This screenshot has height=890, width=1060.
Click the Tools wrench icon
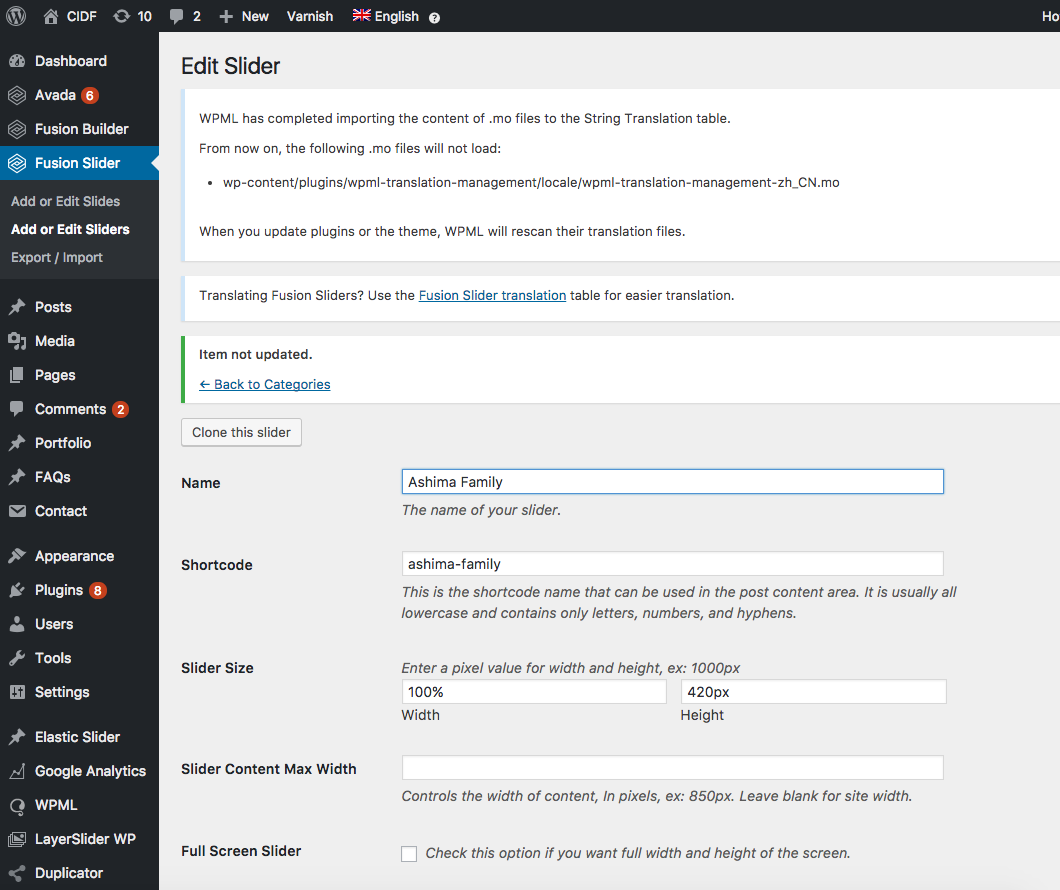click(x=17, y=658)
